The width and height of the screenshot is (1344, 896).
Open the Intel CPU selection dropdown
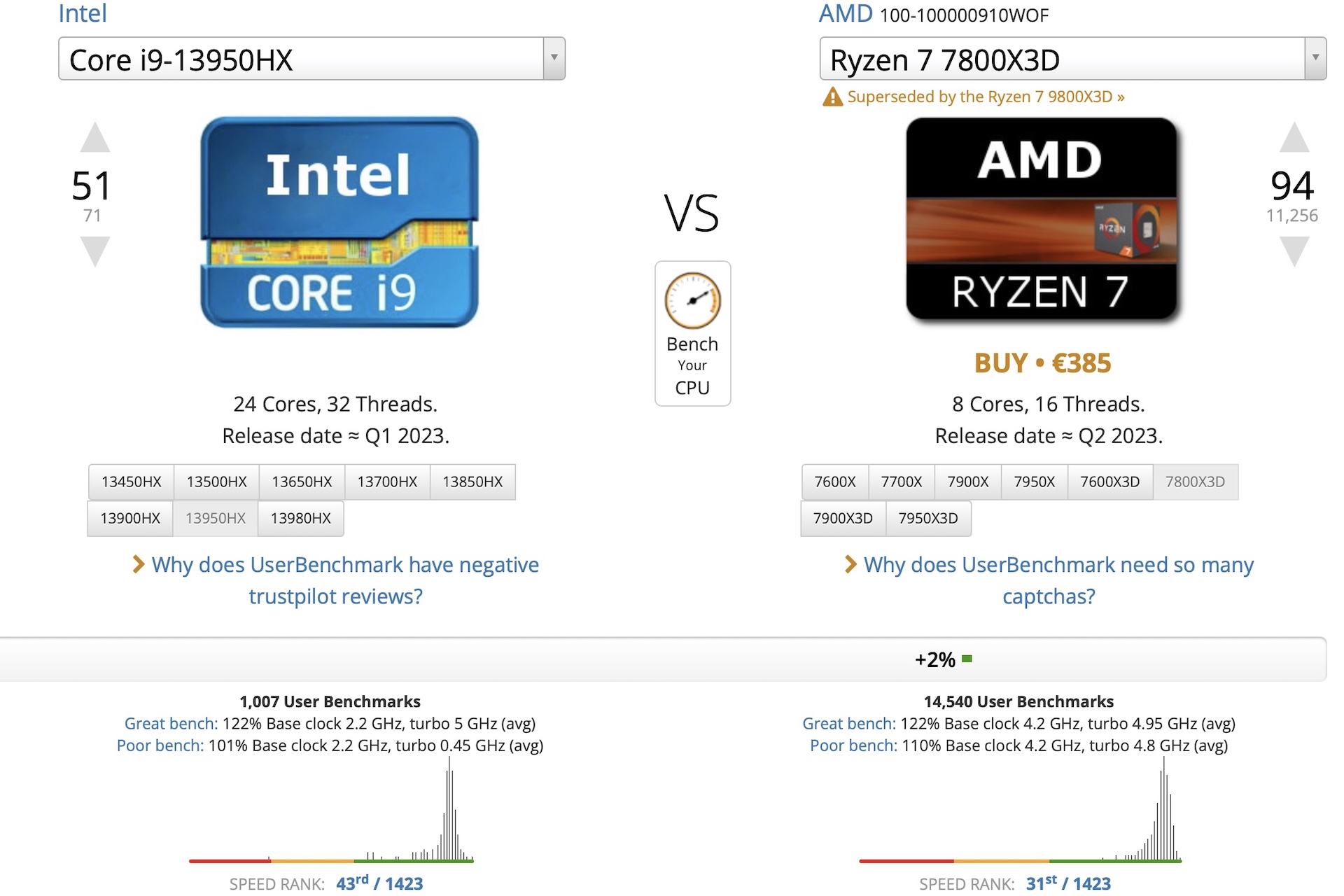(552, 59)
